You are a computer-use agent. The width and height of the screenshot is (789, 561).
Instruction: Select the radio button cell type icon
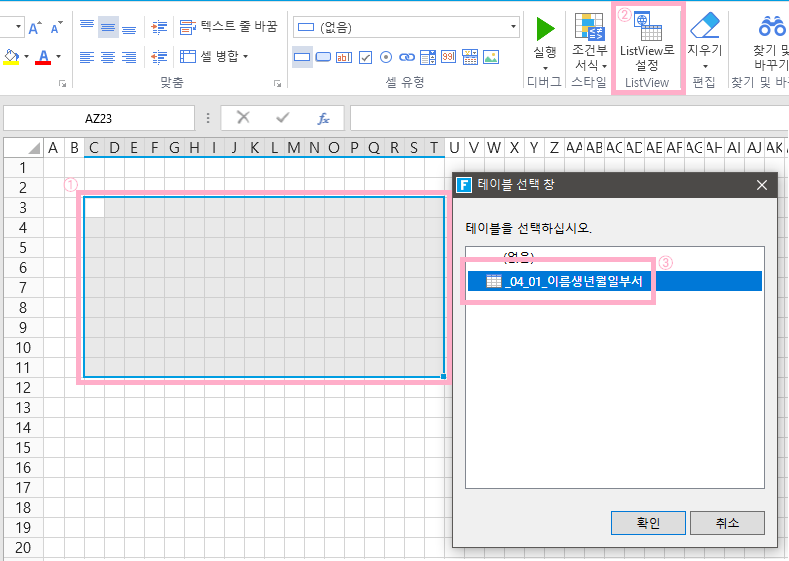coord(386,57)
